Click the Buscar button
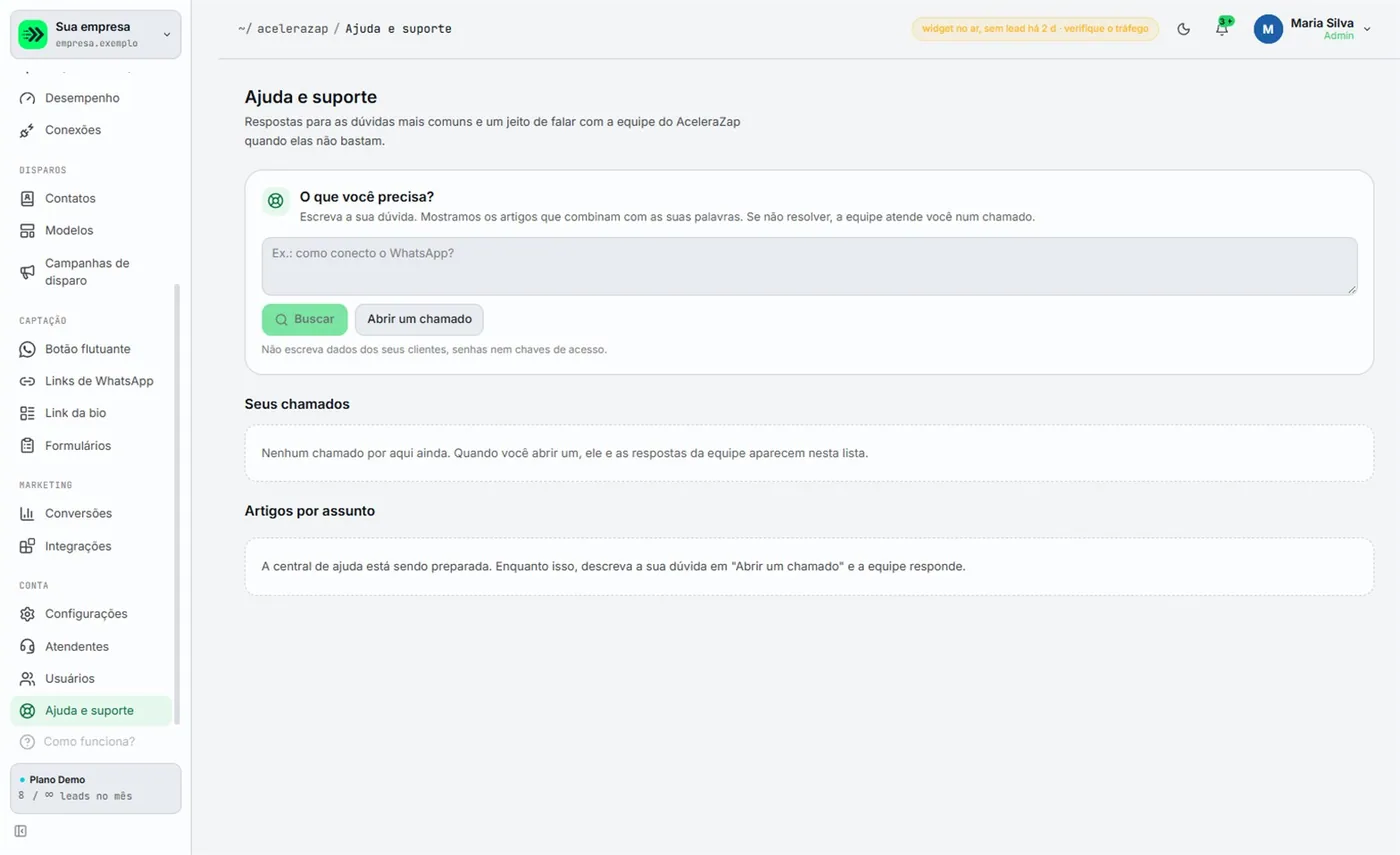Viewport: 1400px width, 855px height. [x=305, y=319]
